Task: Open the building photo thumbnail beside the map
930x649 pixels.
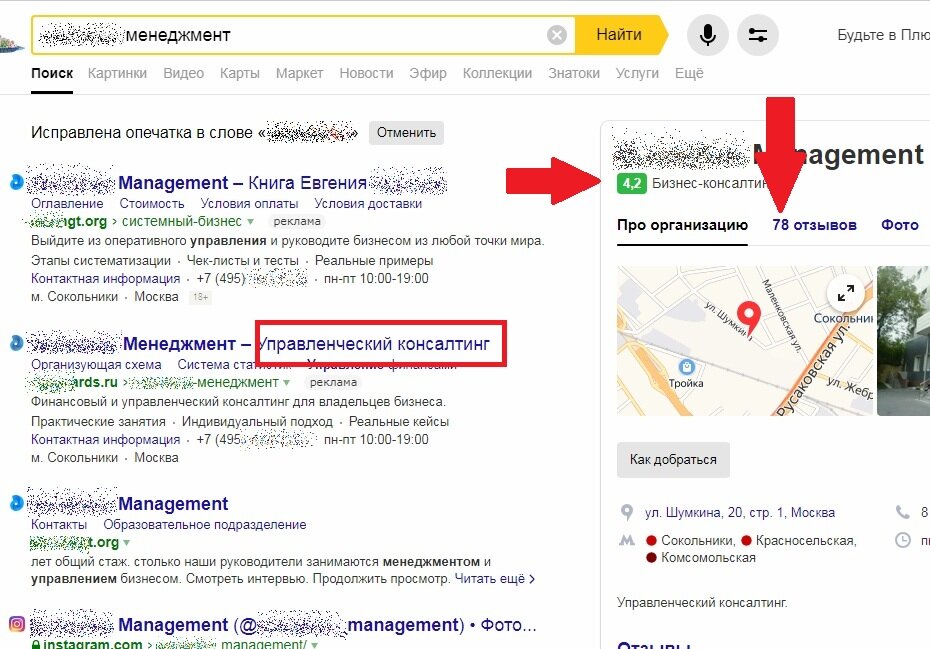Action: (x=903, y=341)
